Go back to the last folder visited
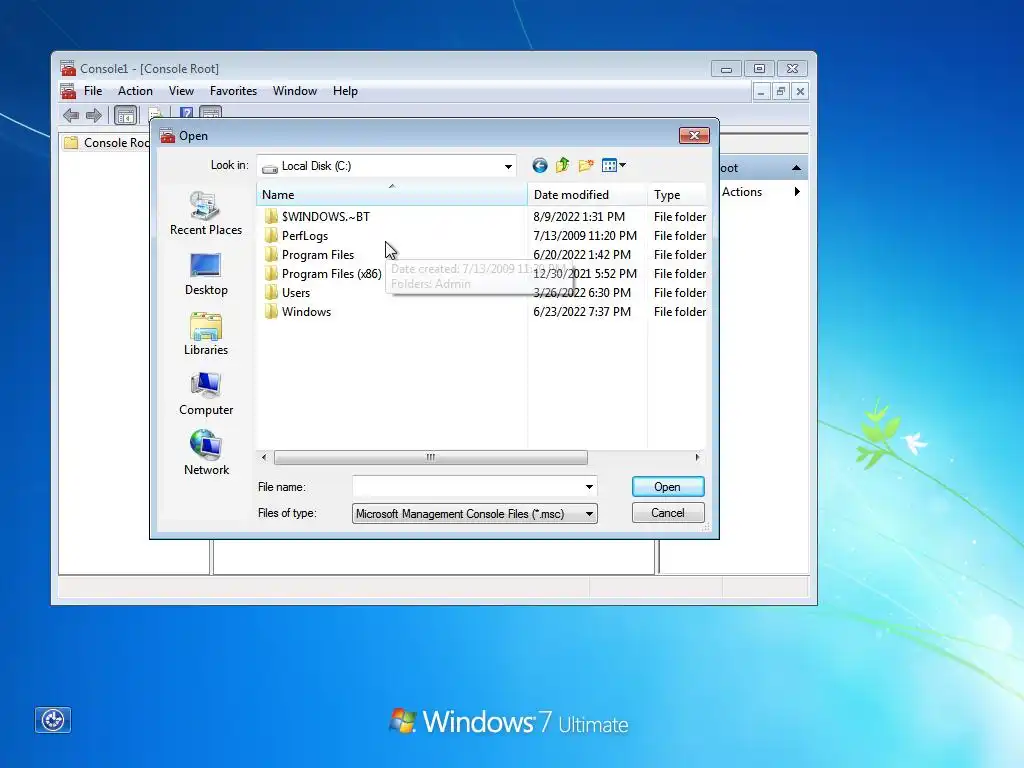The image size is (1024, 768). click(x=539, y=166)
